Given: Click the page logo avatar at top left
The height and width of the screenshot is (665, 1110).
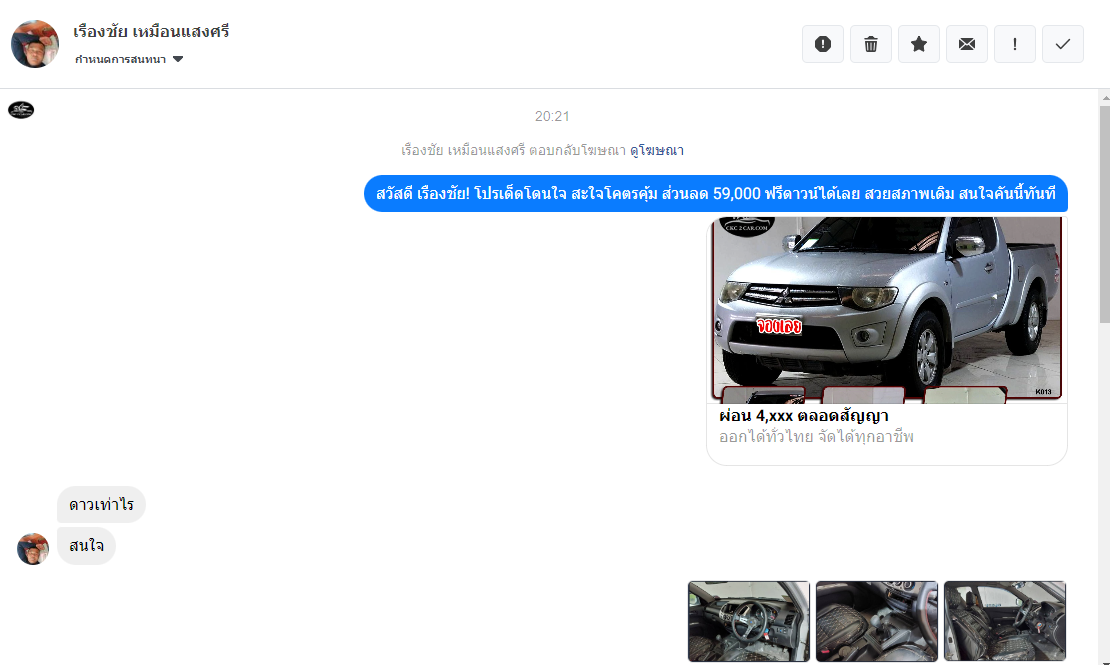Looking at the screenshot, I should [21, 110].
